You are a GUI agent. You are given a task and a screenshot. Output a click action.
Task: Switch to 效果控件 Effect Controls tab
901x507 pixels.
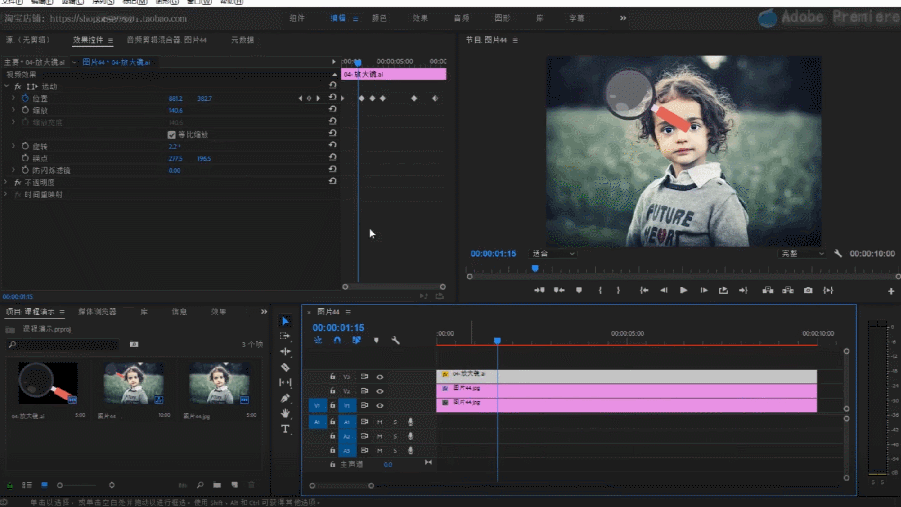(x=88, y=40)
